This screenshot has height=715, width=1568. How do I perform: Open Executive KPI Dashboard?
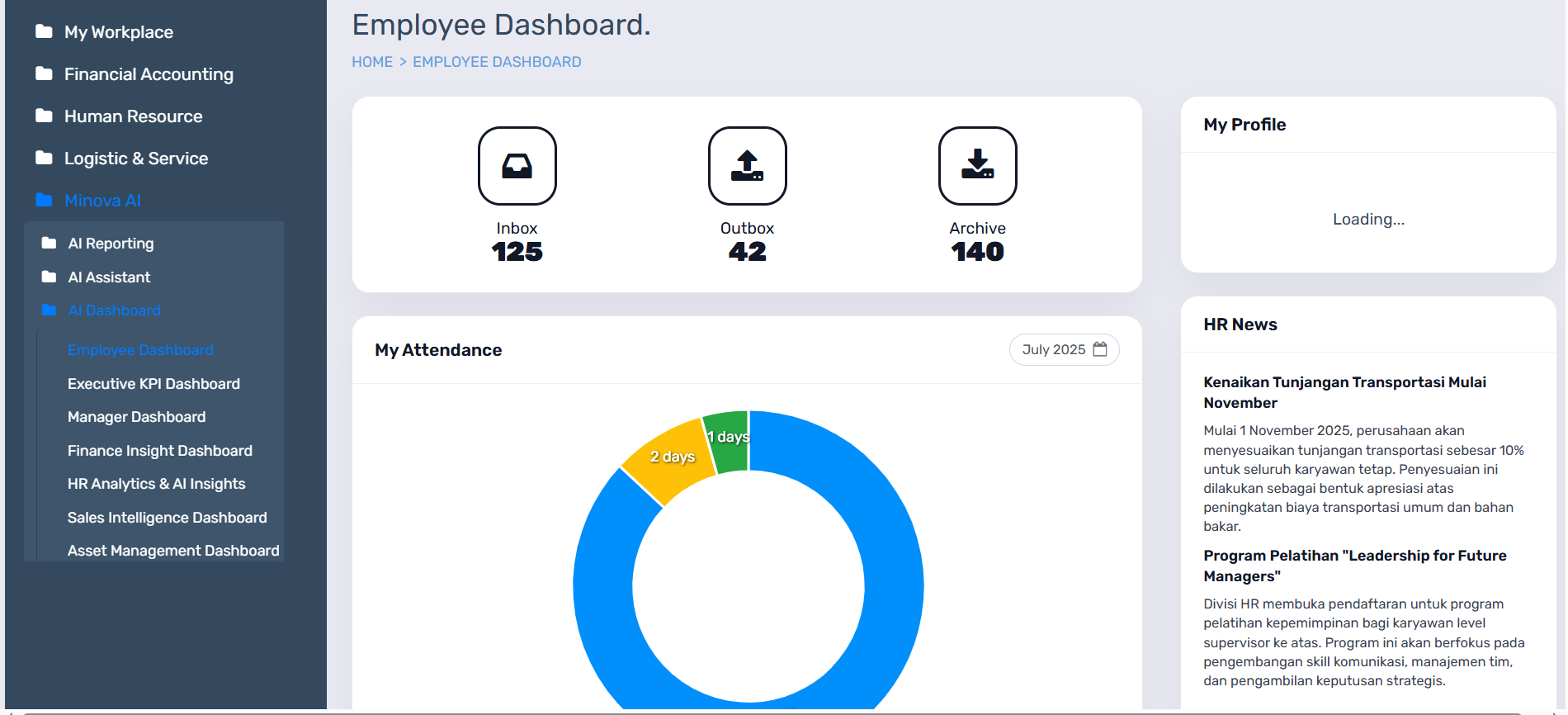(x=153, y=384)
